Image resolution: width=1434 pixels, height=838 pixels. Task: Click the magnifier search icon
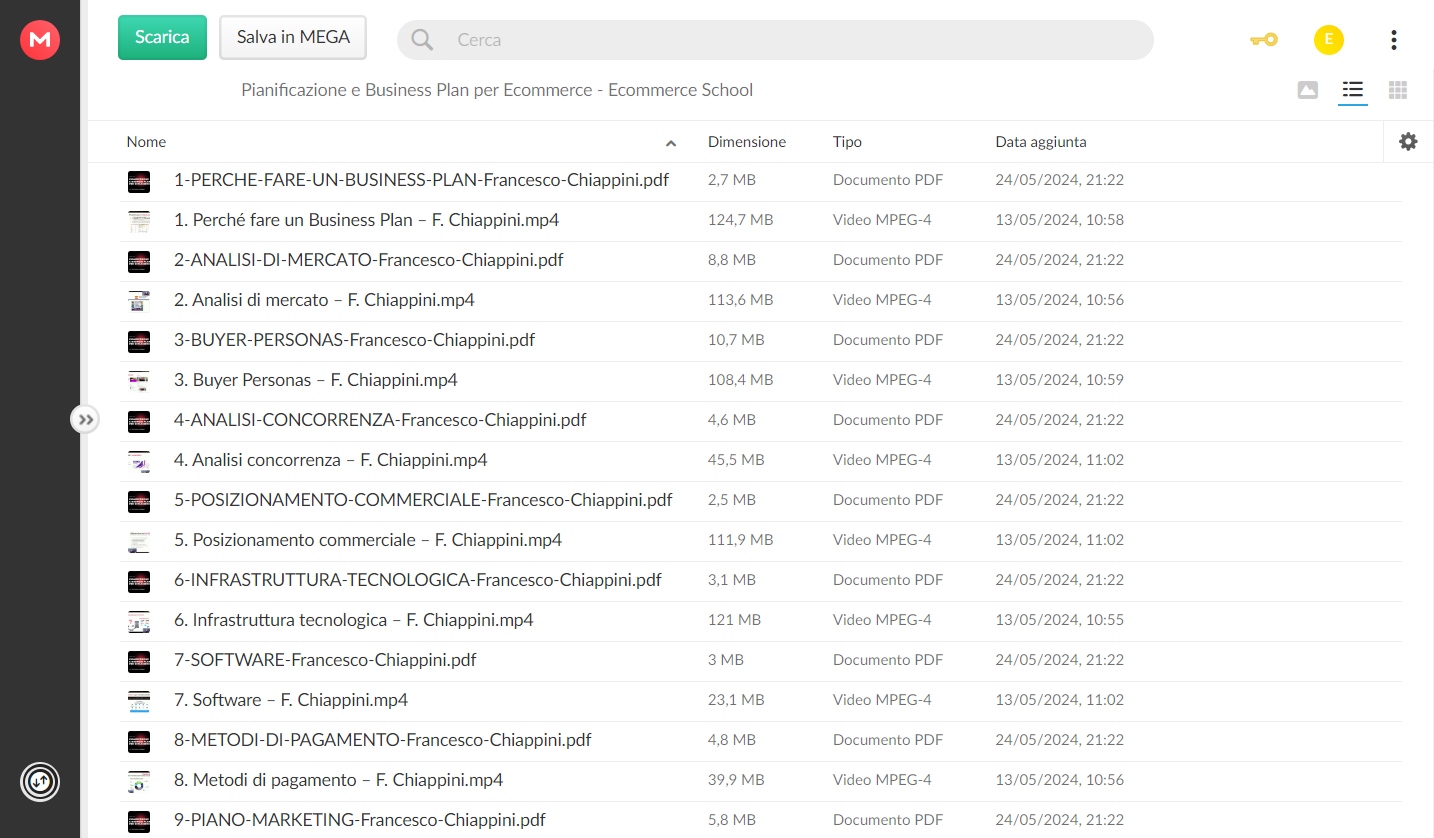coord(423,40)
